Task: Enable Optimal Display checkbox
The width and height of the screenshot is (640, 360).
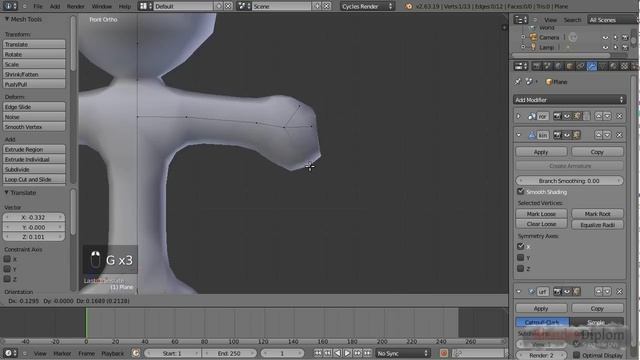Action: (x=577, y=355)
